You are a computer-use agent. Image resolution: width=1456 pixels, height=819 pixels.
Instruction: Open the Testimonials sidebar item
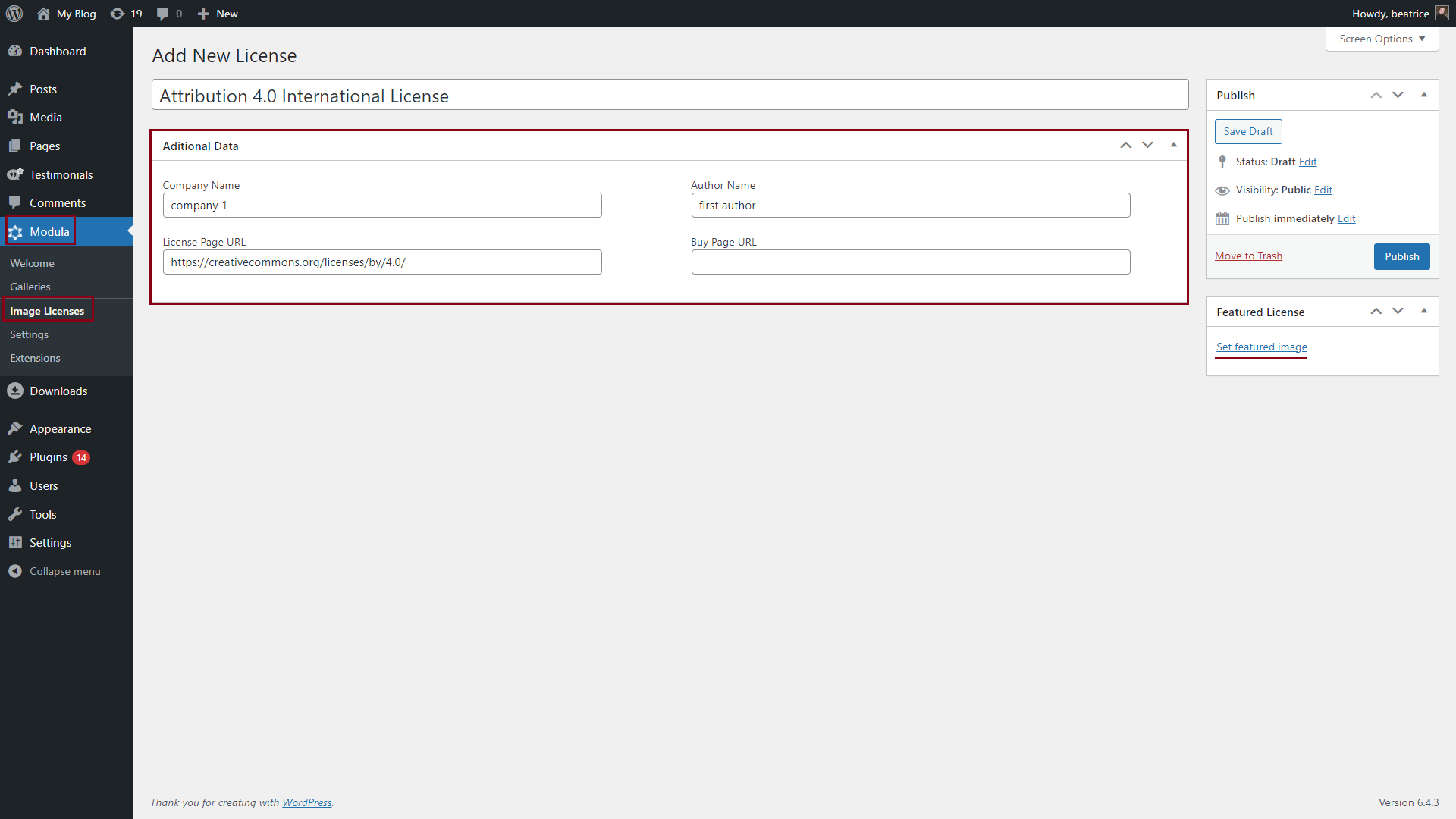(x=61, y=175)
